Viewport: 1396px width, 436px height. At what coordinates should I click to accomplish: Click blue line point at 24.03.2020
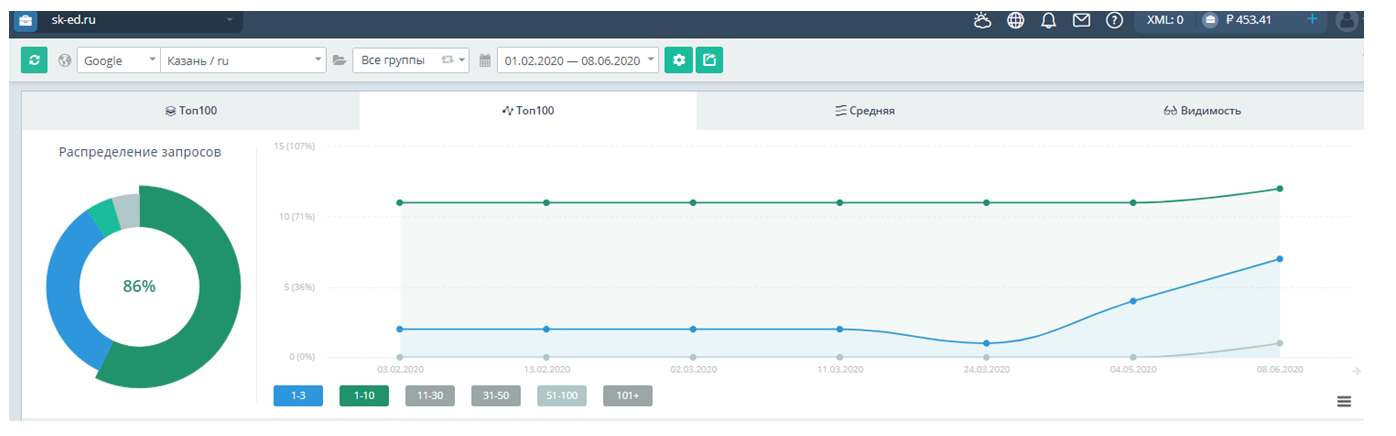tap(986, 343)
